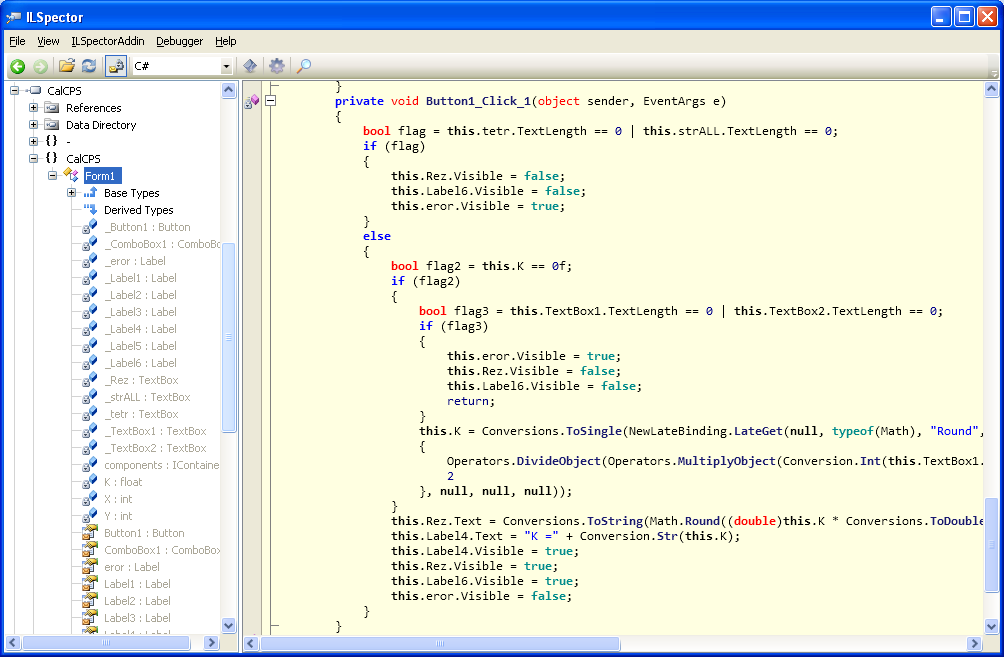Click the method marker icon in code gutter
This screenshot has width=1004, height=657.
252,101
